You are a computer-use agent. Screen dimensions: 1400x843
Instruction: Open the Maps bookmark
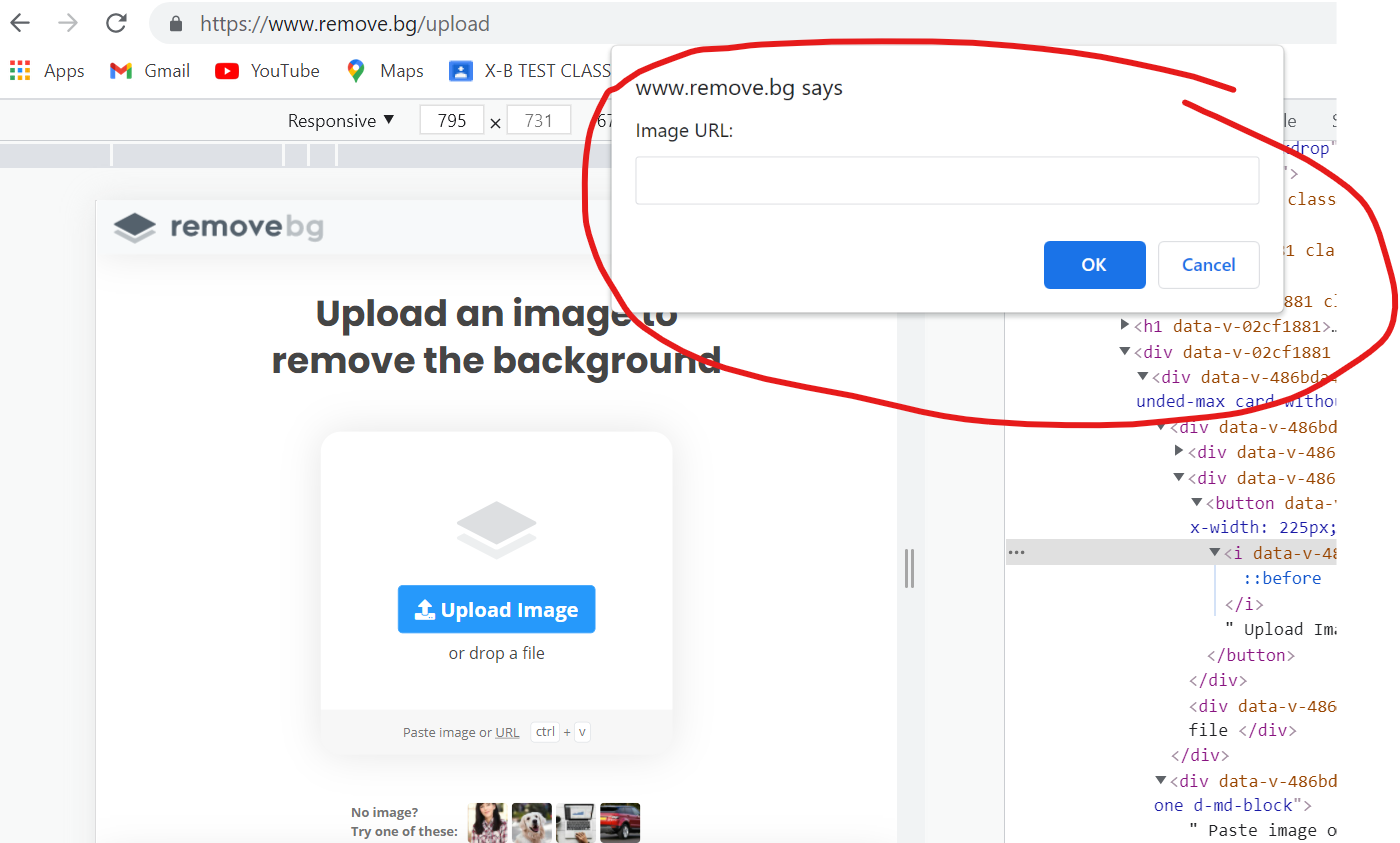(385, 71)
